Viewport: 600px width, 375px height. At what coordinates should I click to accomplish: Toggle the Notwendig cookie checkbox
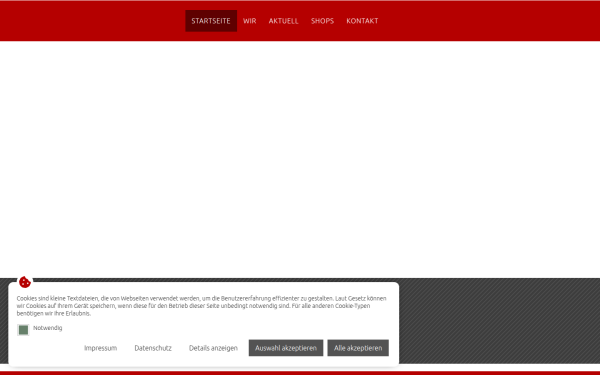(23, 330)
